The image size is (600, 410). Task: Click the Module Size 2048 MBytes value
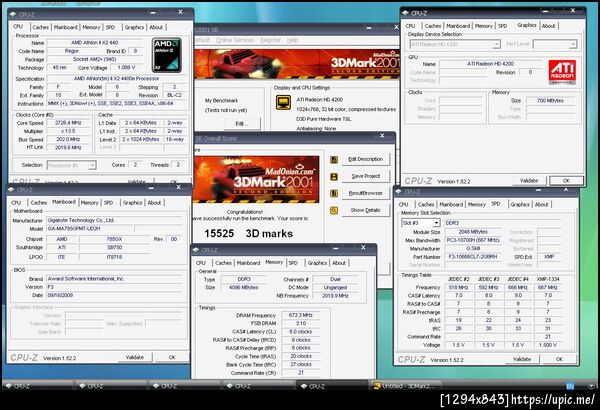(473, 232)
